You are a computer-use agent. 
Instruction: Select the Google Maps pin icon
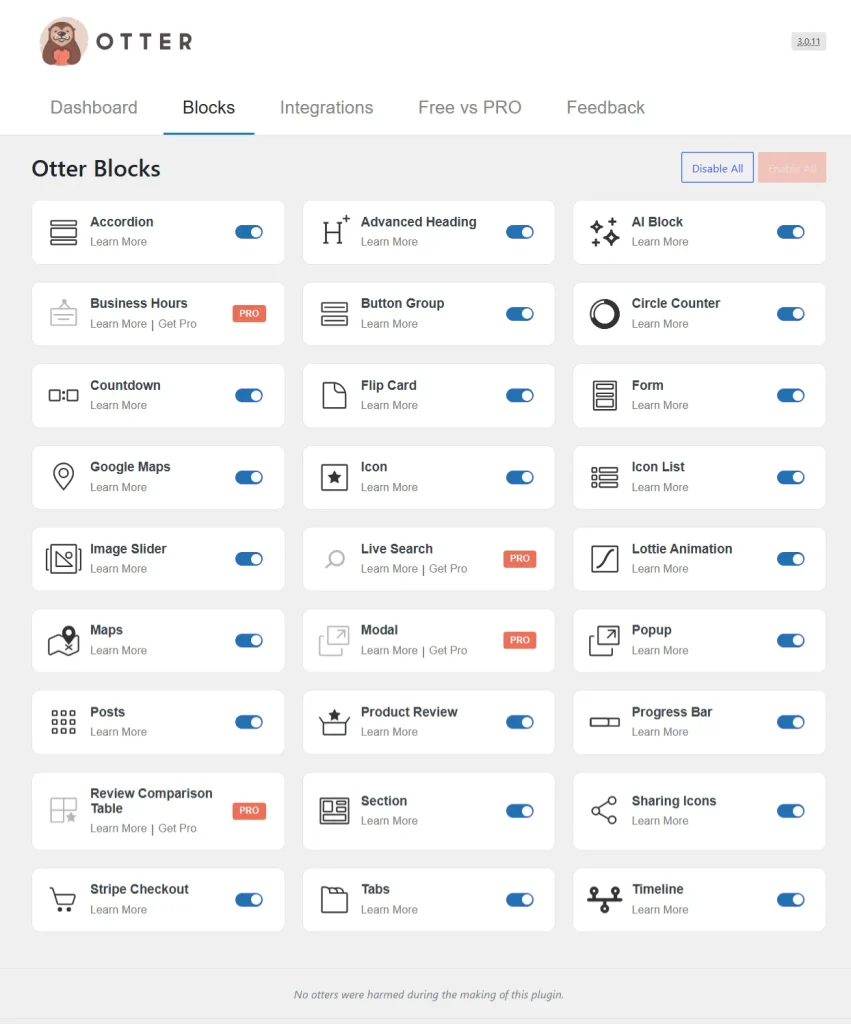coord(63,476)
